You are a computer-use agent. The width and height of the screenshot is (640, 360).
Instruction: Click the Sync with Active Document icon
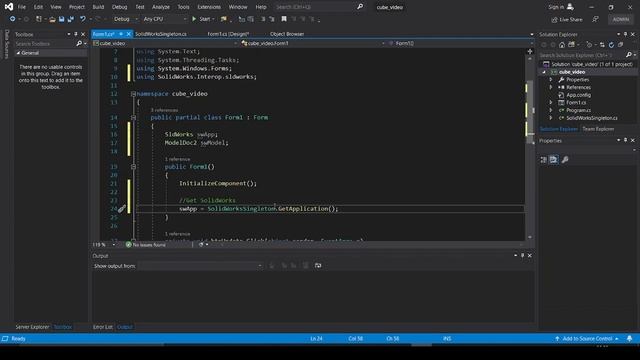[x=602, y=45]
